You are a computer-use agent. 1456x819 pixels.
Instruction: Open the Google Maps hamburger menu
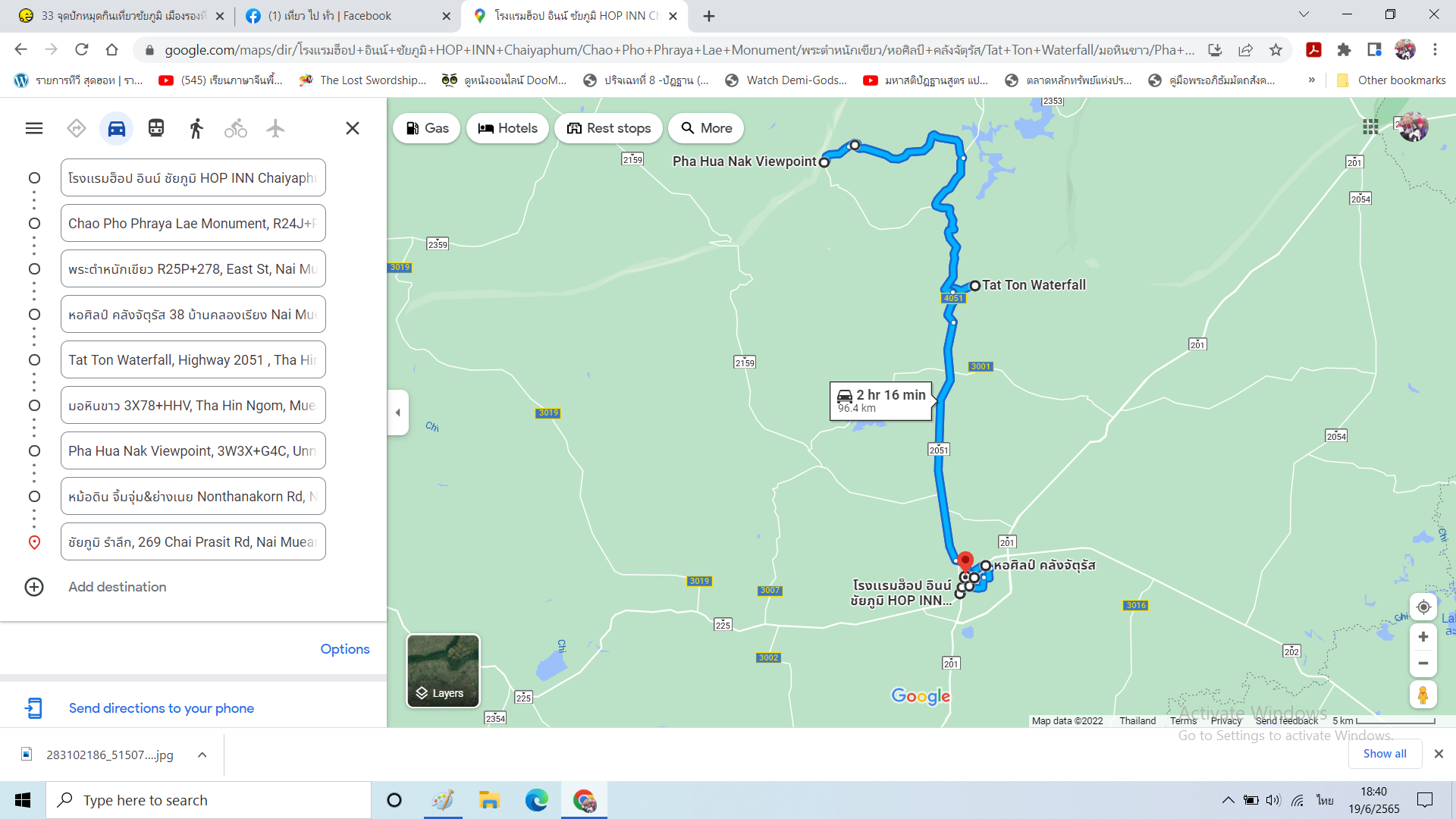(x=34, y=128)
